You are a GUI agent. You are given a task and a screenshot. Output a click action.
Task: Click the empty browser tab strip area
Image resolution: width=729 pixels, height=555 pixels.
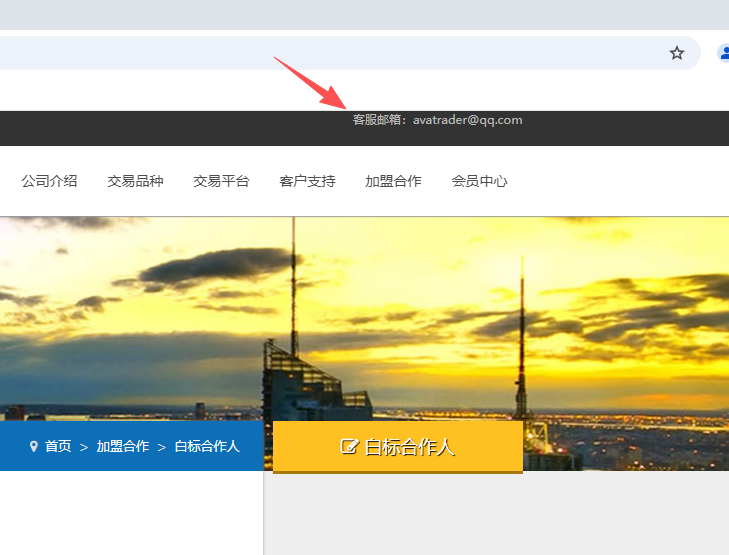pos(360,14)
